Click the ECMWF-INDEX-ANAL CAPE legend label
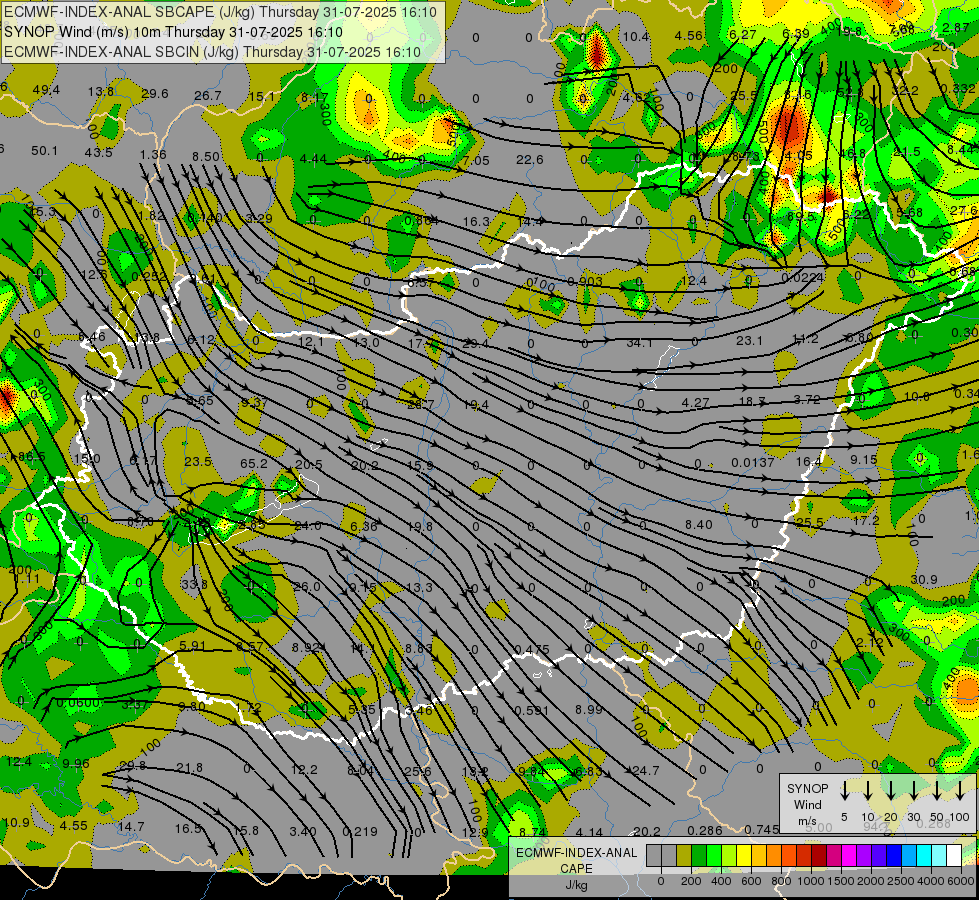Image resolution: width=979 pixels, height=900 pixels. click(576, 868)
